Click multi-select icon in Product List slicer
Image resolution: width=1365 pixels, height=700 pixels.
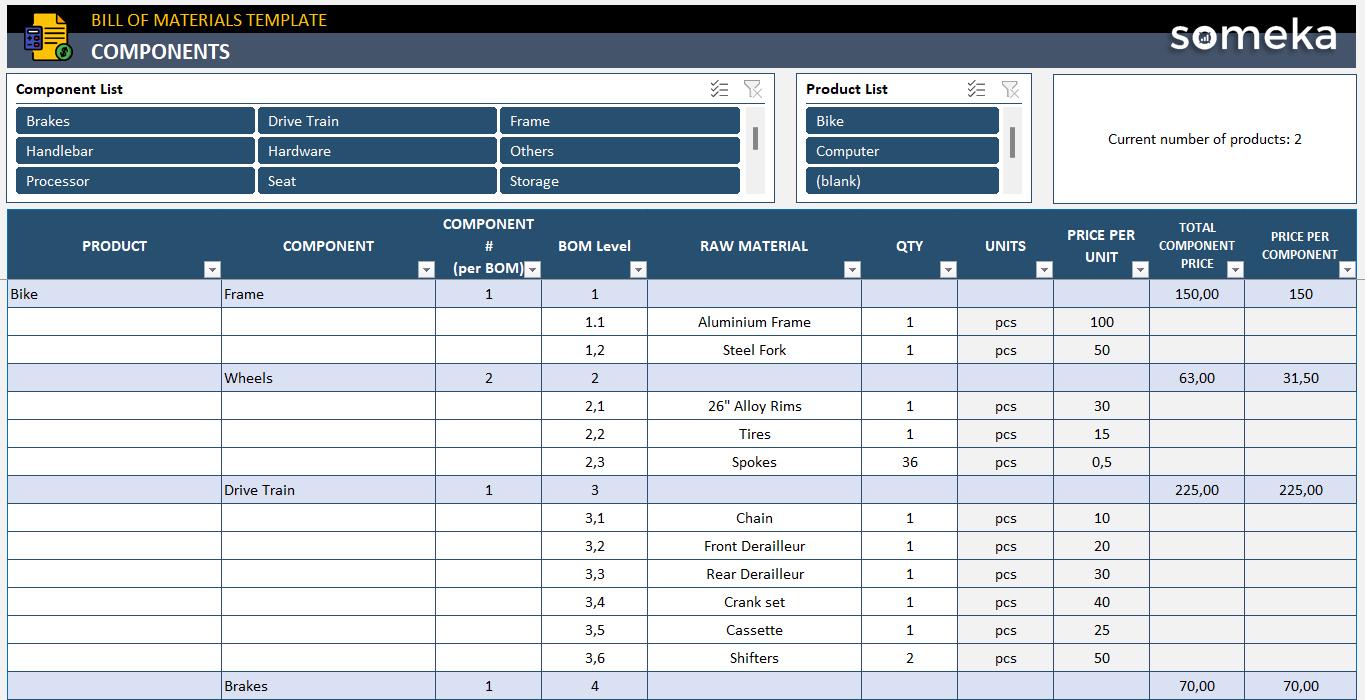977,89
